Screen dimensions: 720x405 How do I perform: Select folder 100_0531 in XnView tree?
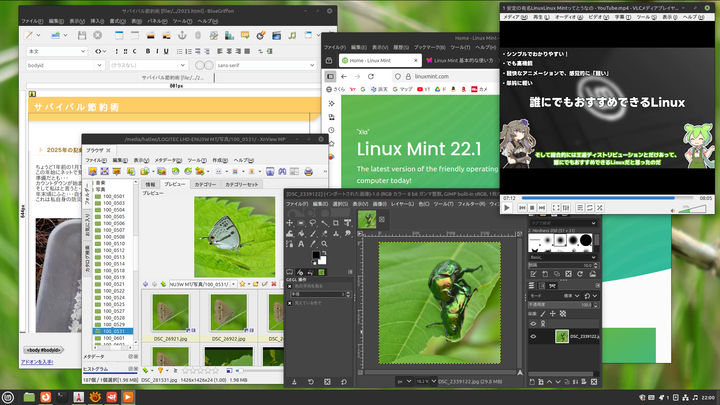coord(113,331)
